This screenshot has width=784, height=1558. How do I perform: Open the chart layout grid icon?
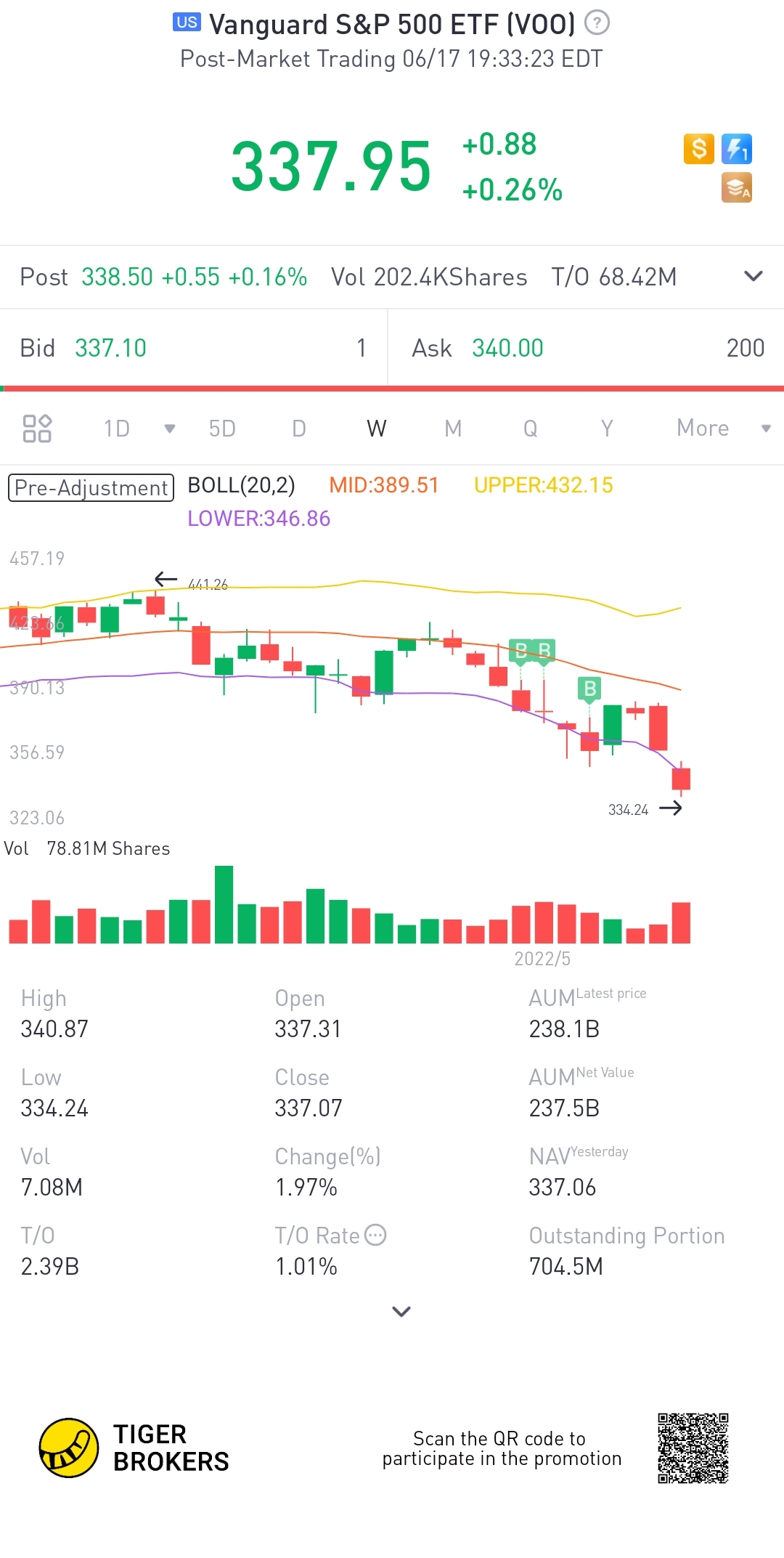[37, 429]
